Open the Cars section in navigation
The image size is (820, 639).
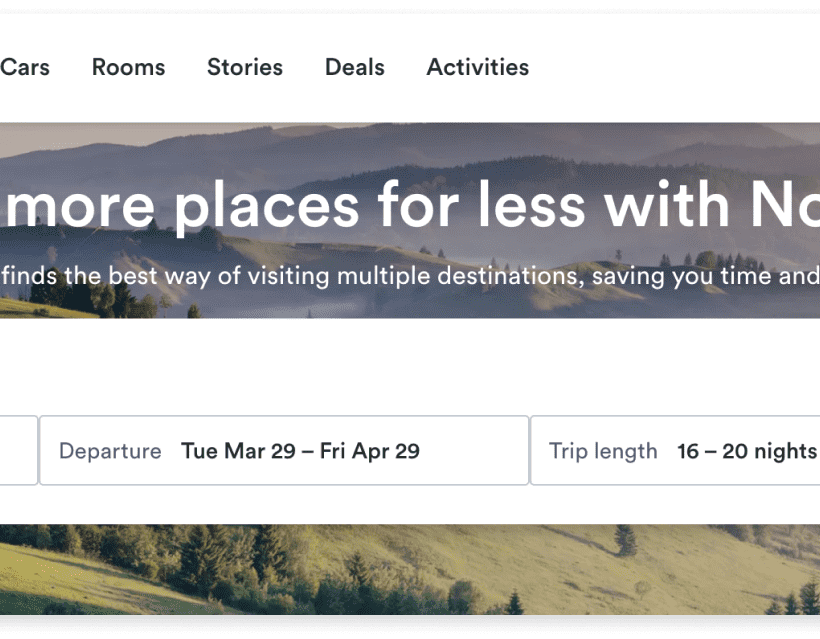point(25,67)
